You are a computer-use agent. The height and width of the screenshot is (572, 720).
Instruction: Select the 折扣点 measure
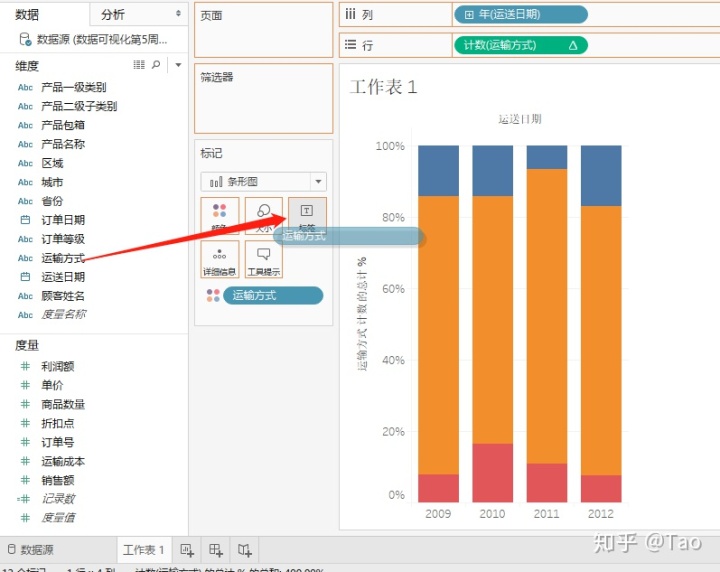pyautogui.click(x=57, y=423)
